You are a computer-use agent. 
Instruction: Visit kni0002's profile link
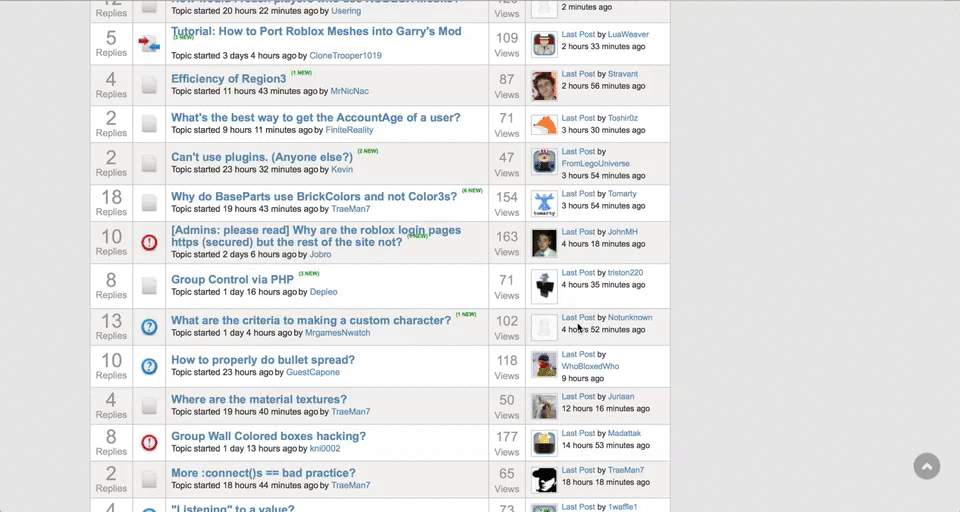click(x=324, y=448)
